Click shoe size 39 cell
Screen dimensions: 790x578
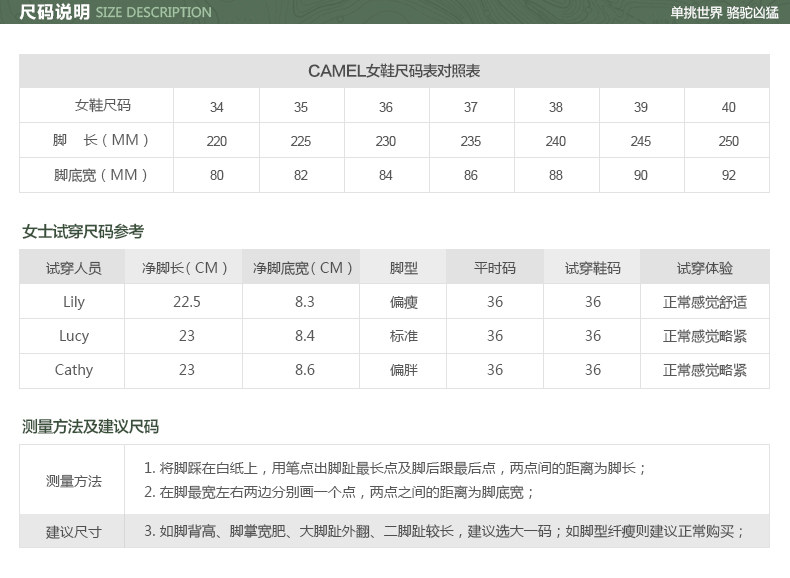[x=641, y=107]
